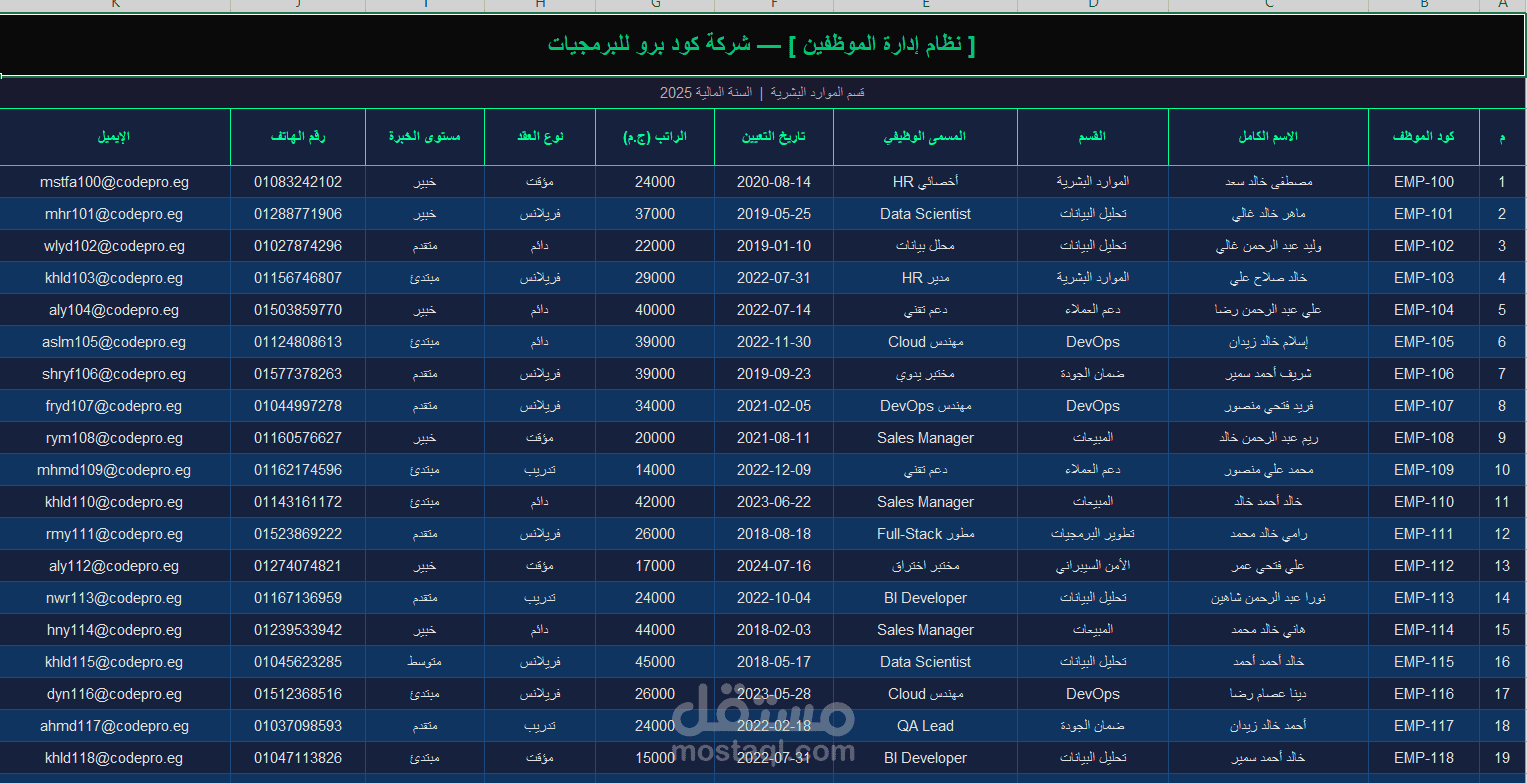The height and width of the screenshot is (783, 1527).
Task: Select the title banner cell of the sheet
Action: coord(762,45)
